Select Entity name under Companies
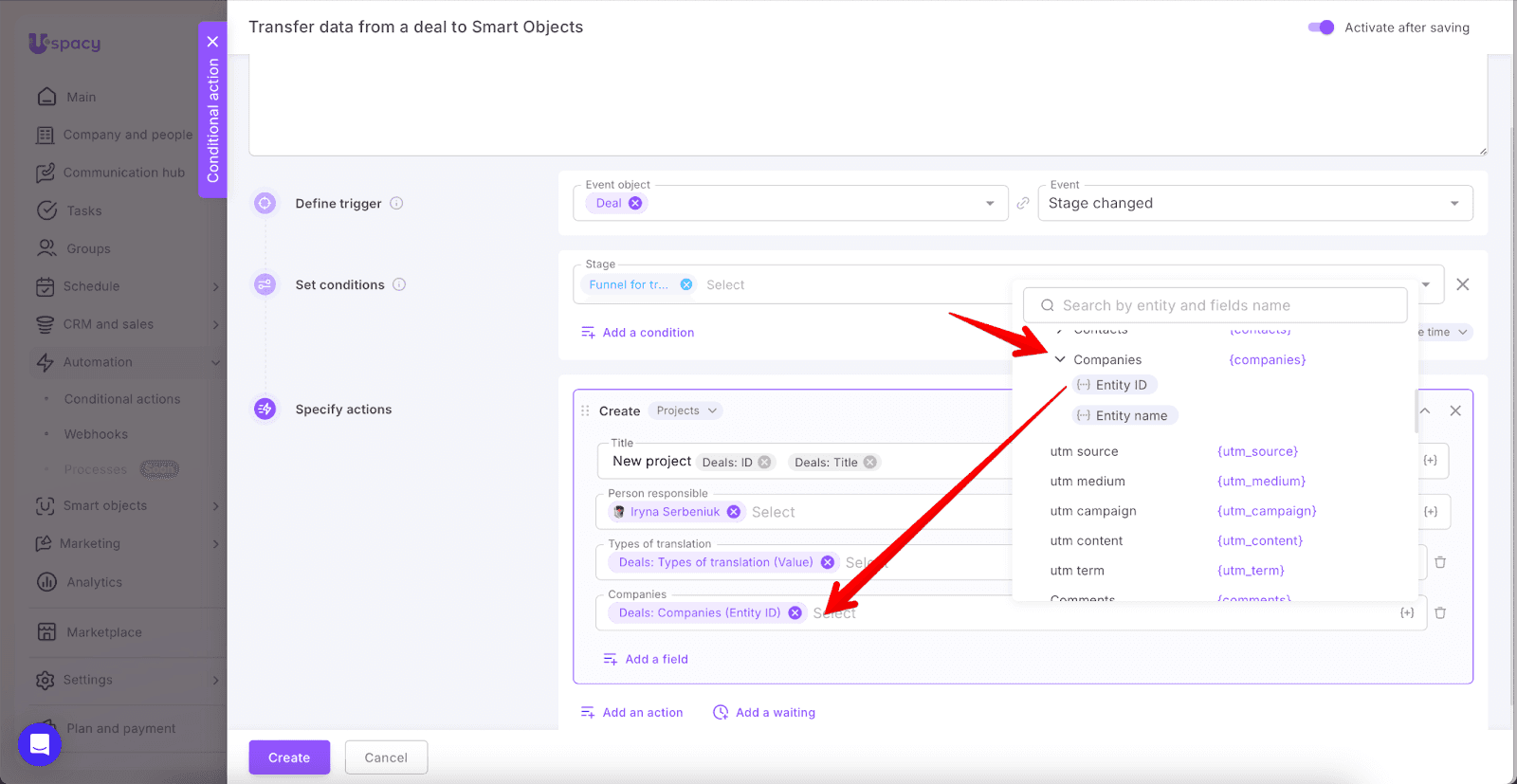Image resolution: width=1517 pixels, height=784 pixels. (1125, 415)
